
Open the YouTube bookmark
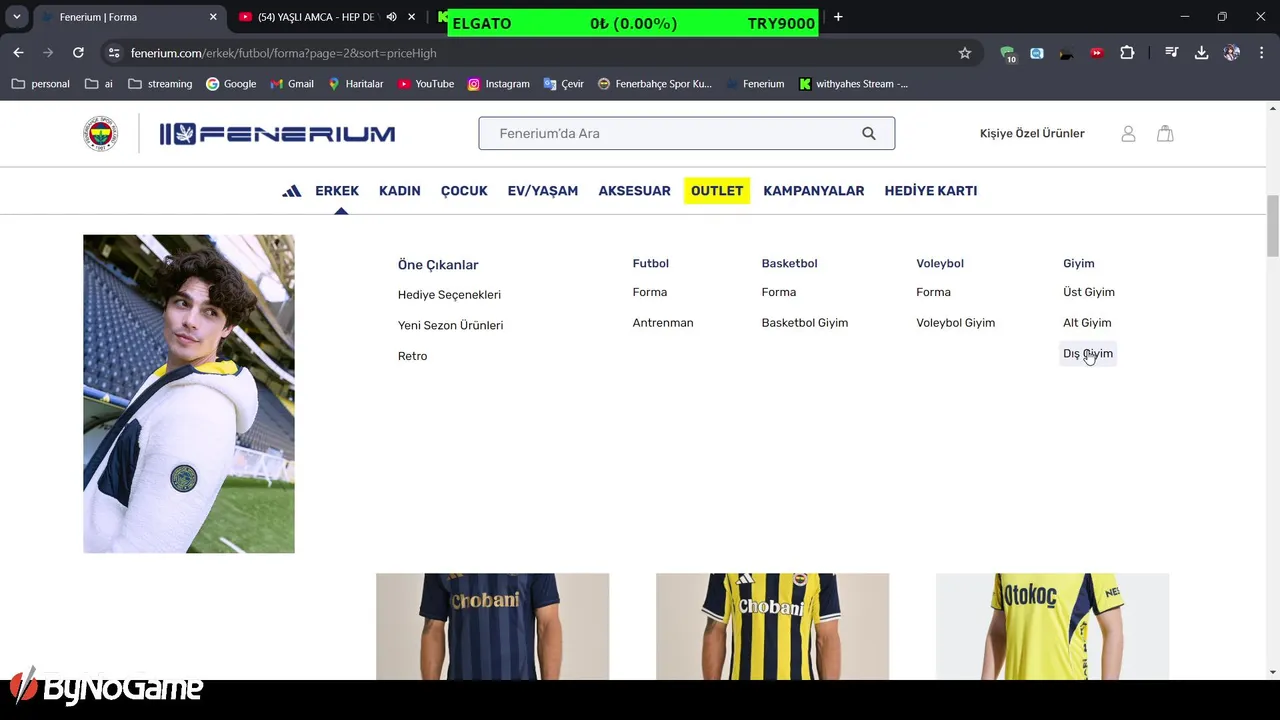click(x=426, y=84)
